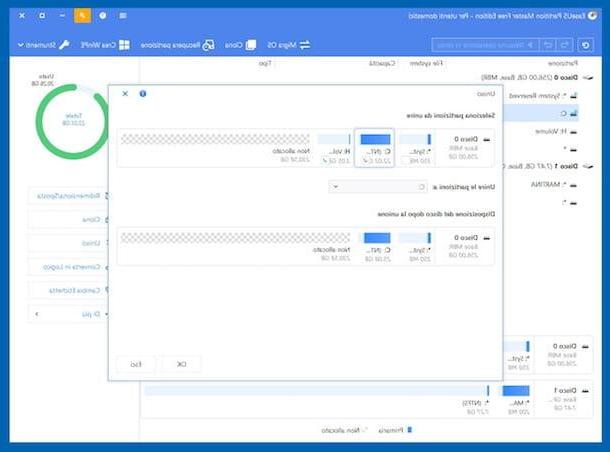Viewport: 610px width, 452px height.
Task: Select the C: partition row in list
Action: pos(541,114)
